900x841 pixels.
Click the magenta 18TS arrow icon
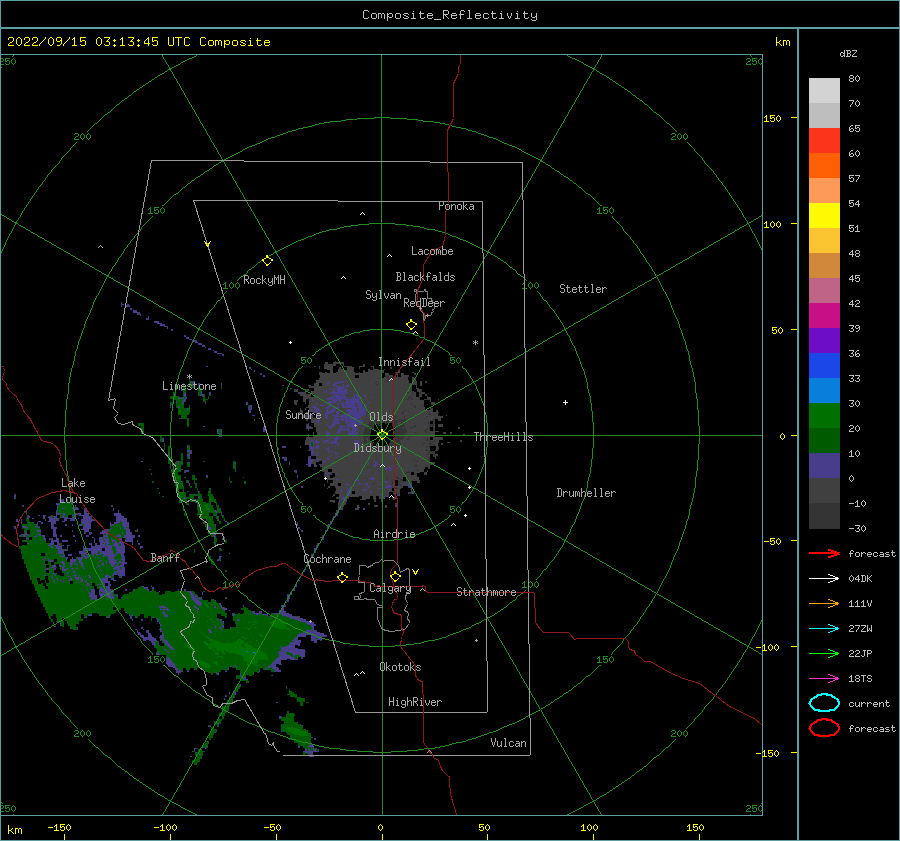tap(824, 679)
